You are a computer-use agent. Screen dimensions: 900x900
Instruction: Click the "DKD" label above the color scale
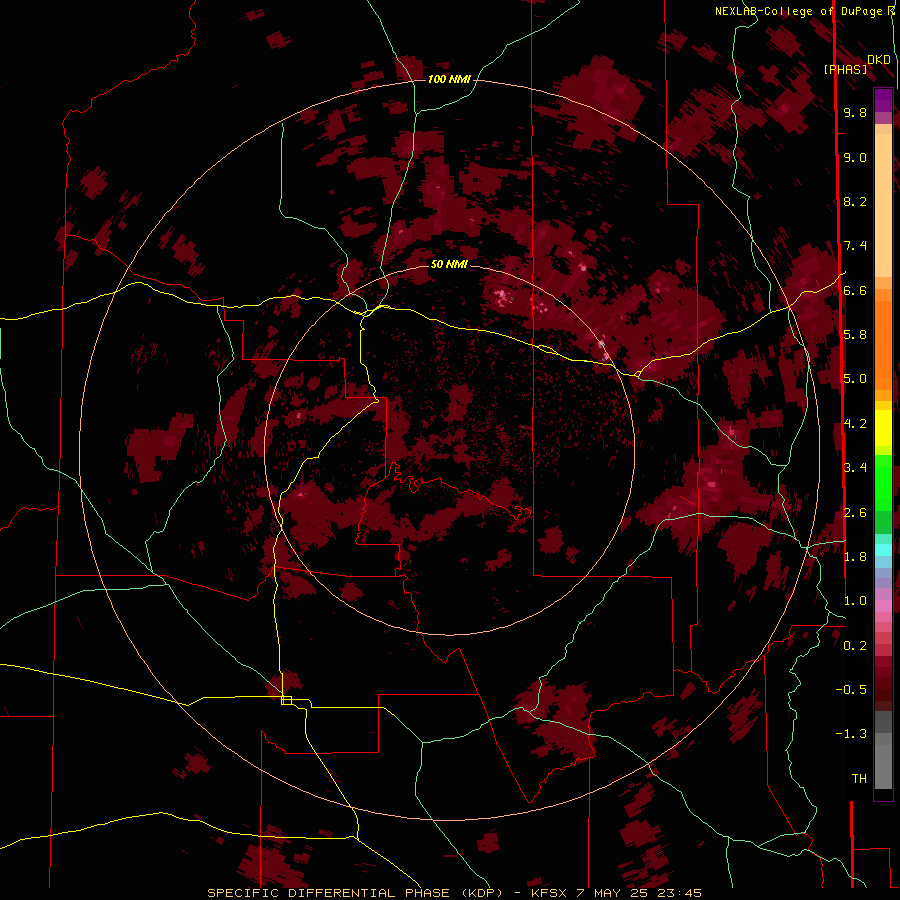(879, 59)
